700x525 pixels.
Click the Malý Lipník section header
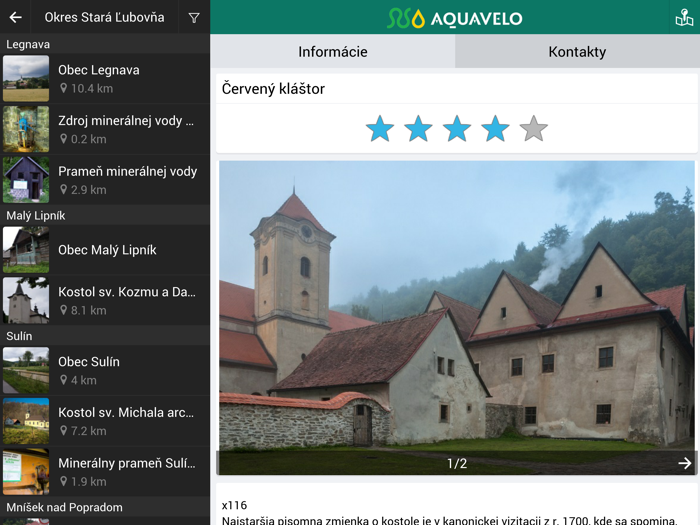(x=105, y=216)
